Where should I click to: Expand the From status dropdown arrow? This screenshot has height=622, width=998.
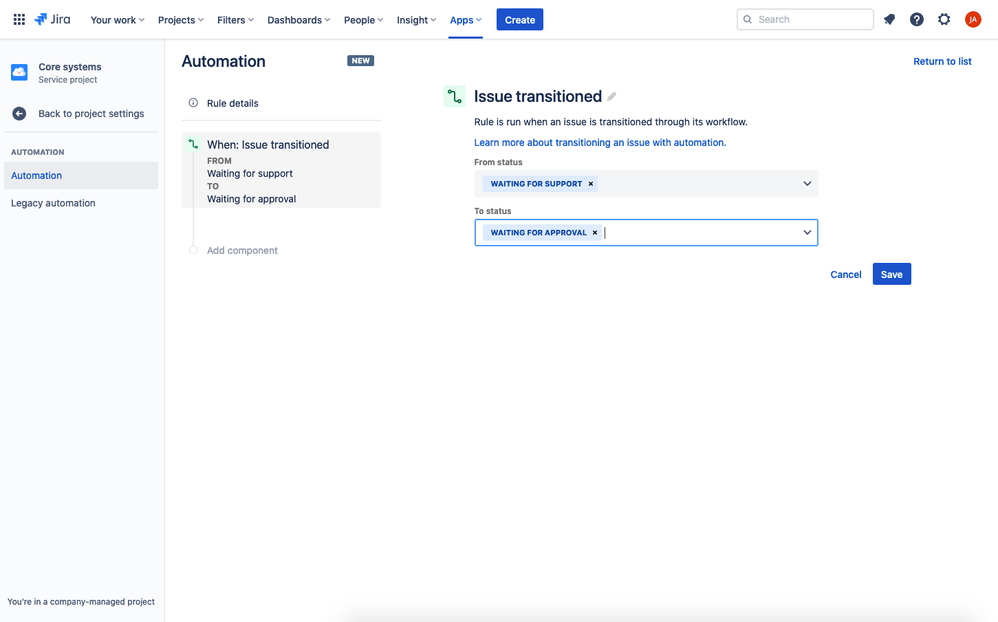pos(807,184)
